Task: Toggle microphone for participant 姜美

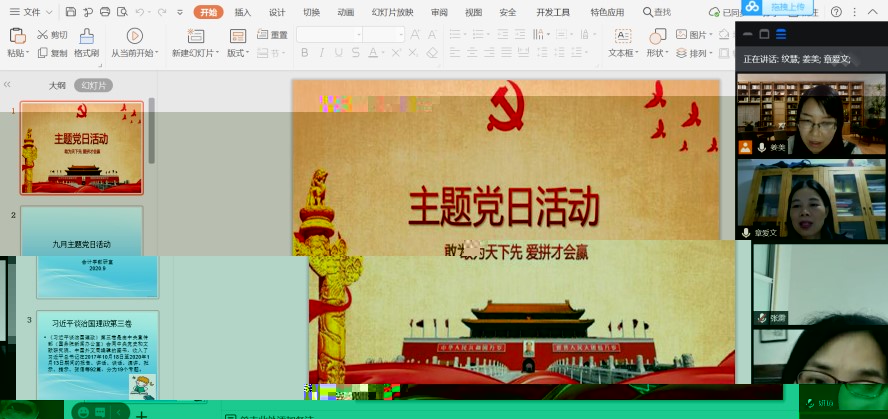Action: pyautogui.click(x=762, y=147)
